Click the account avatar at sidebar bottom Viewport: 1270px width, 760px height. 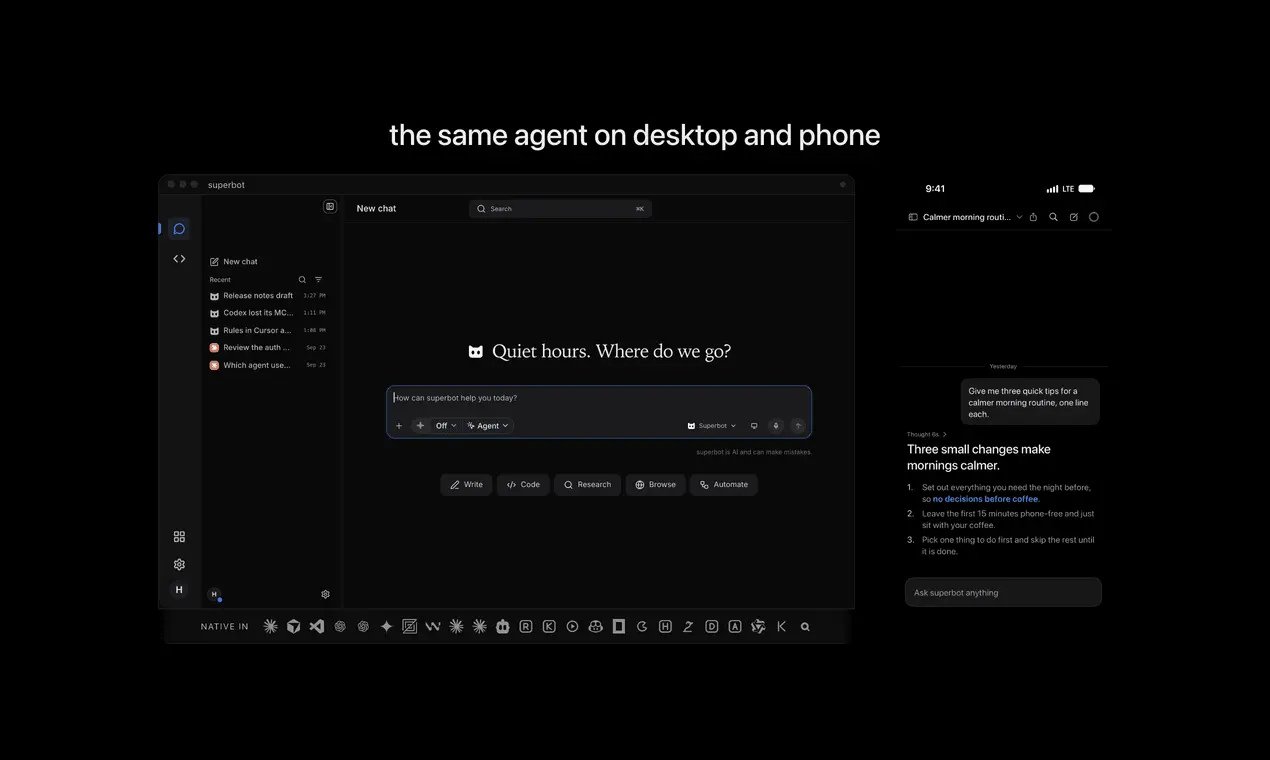coord(214,594)
